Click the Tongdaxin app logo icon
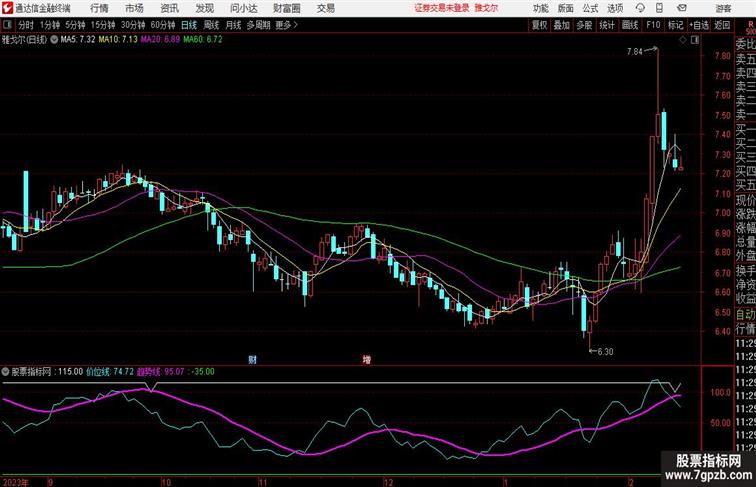 click(7, 8)
